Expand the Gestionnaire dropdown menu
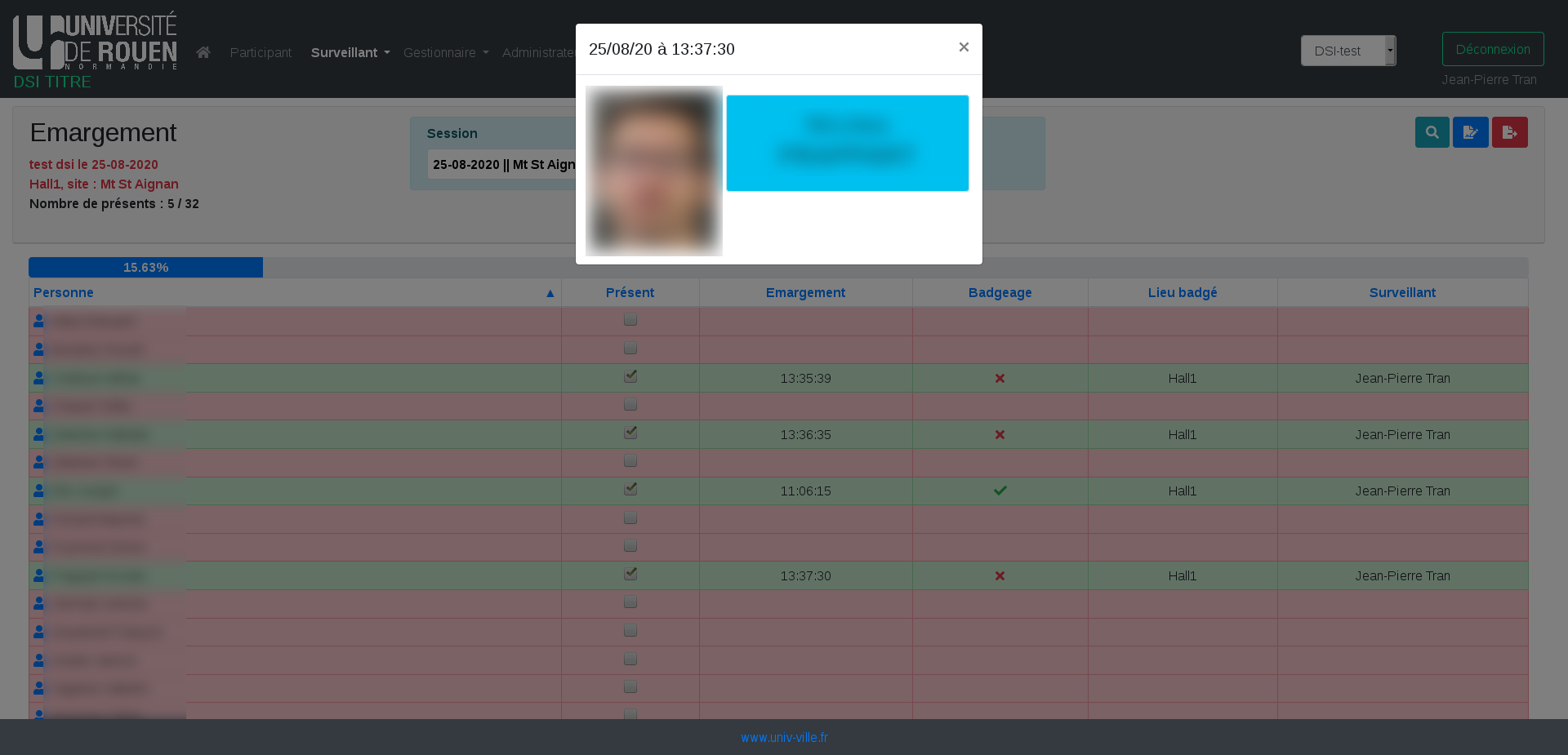Screen dimensions: 1568x755 click(x=445, y=52)
